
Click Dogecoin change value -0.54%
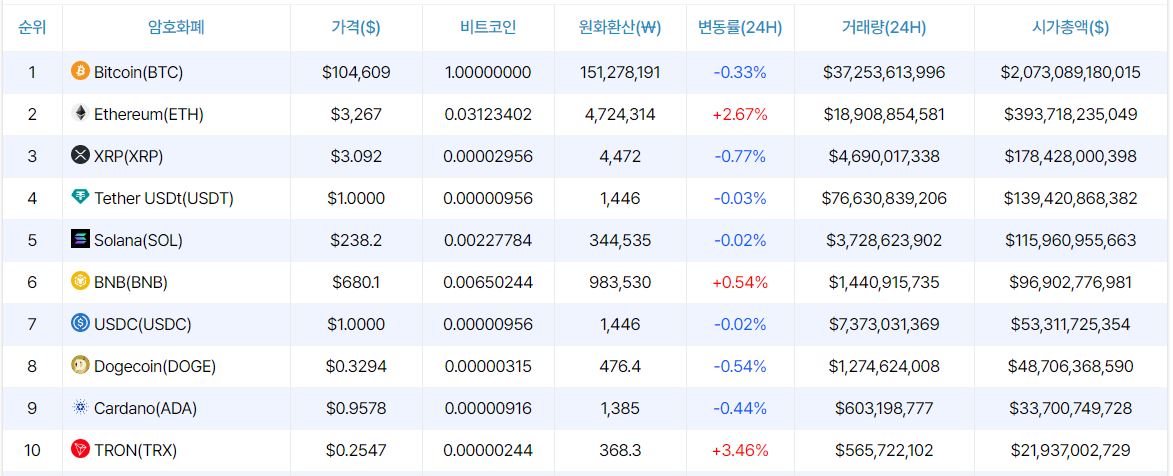tap(740, 366)
